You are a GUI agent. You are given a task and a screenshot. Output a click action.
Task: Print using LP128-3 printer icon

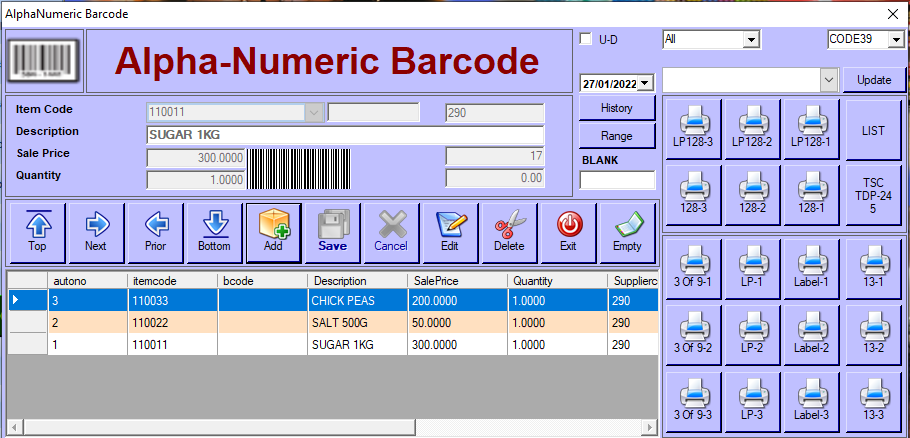693,123
